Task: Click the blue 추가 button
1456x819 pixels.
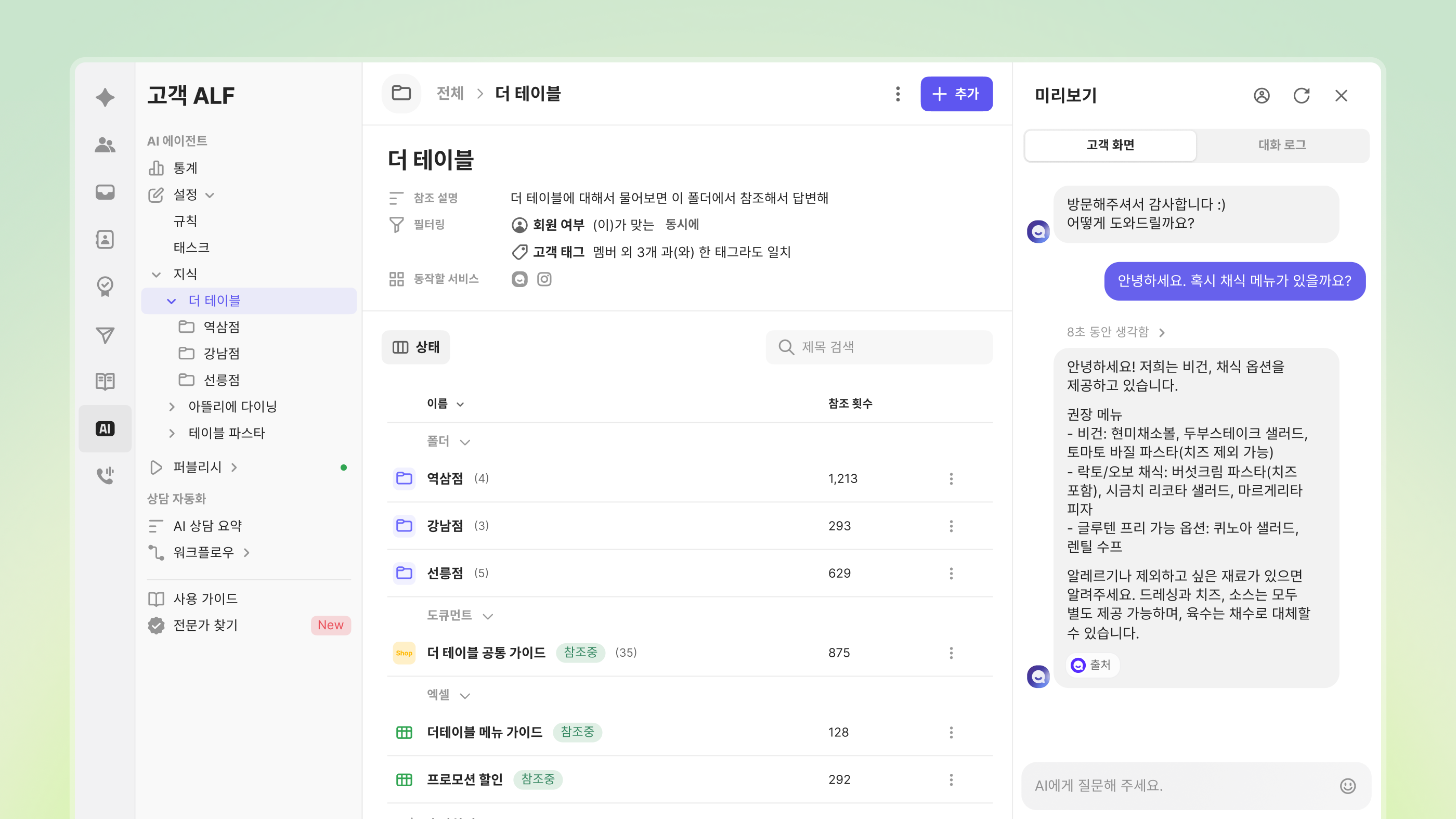Action: click(x=956, y=94)
